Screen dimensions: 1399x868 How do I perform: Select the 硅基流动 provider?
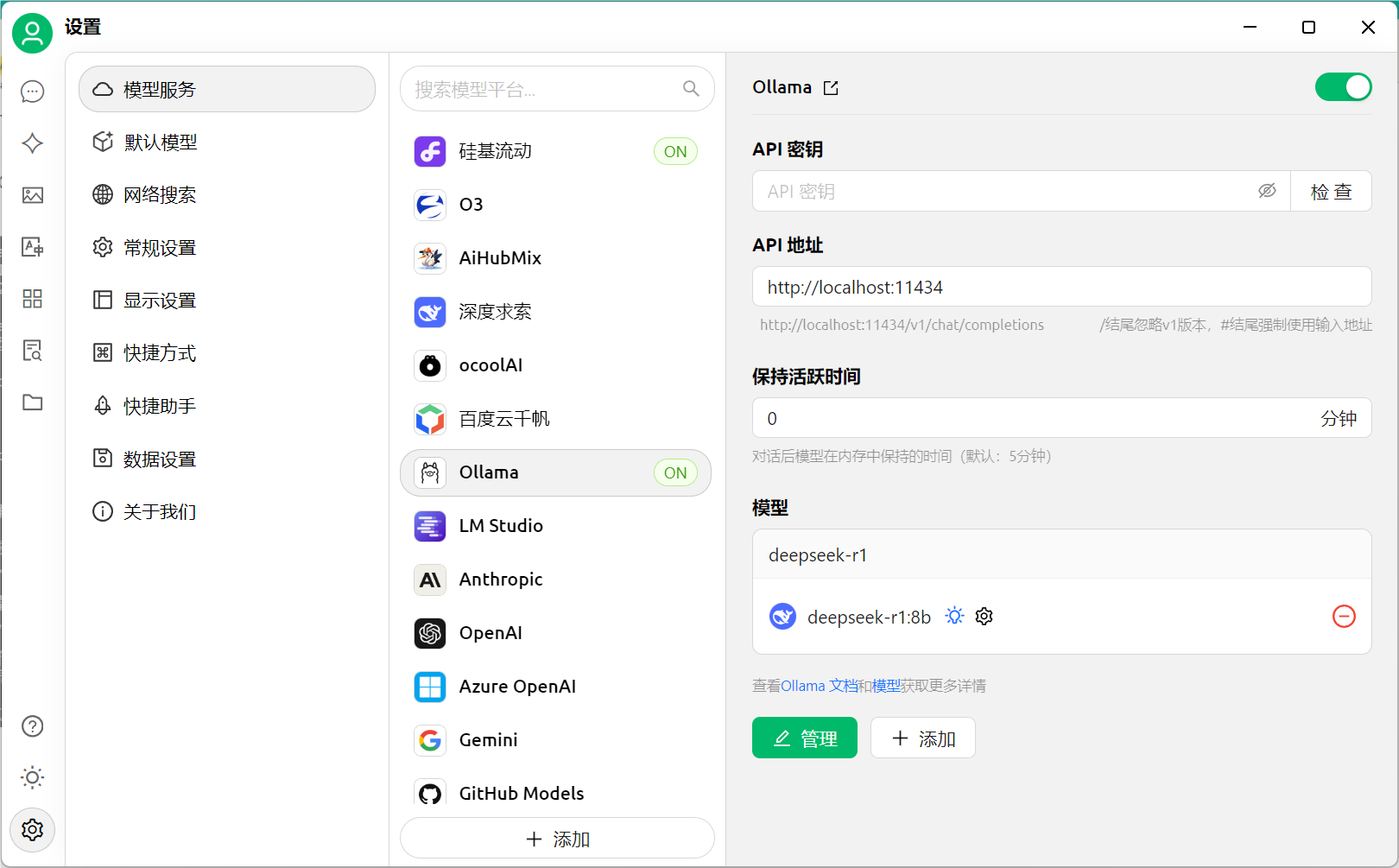555,152
